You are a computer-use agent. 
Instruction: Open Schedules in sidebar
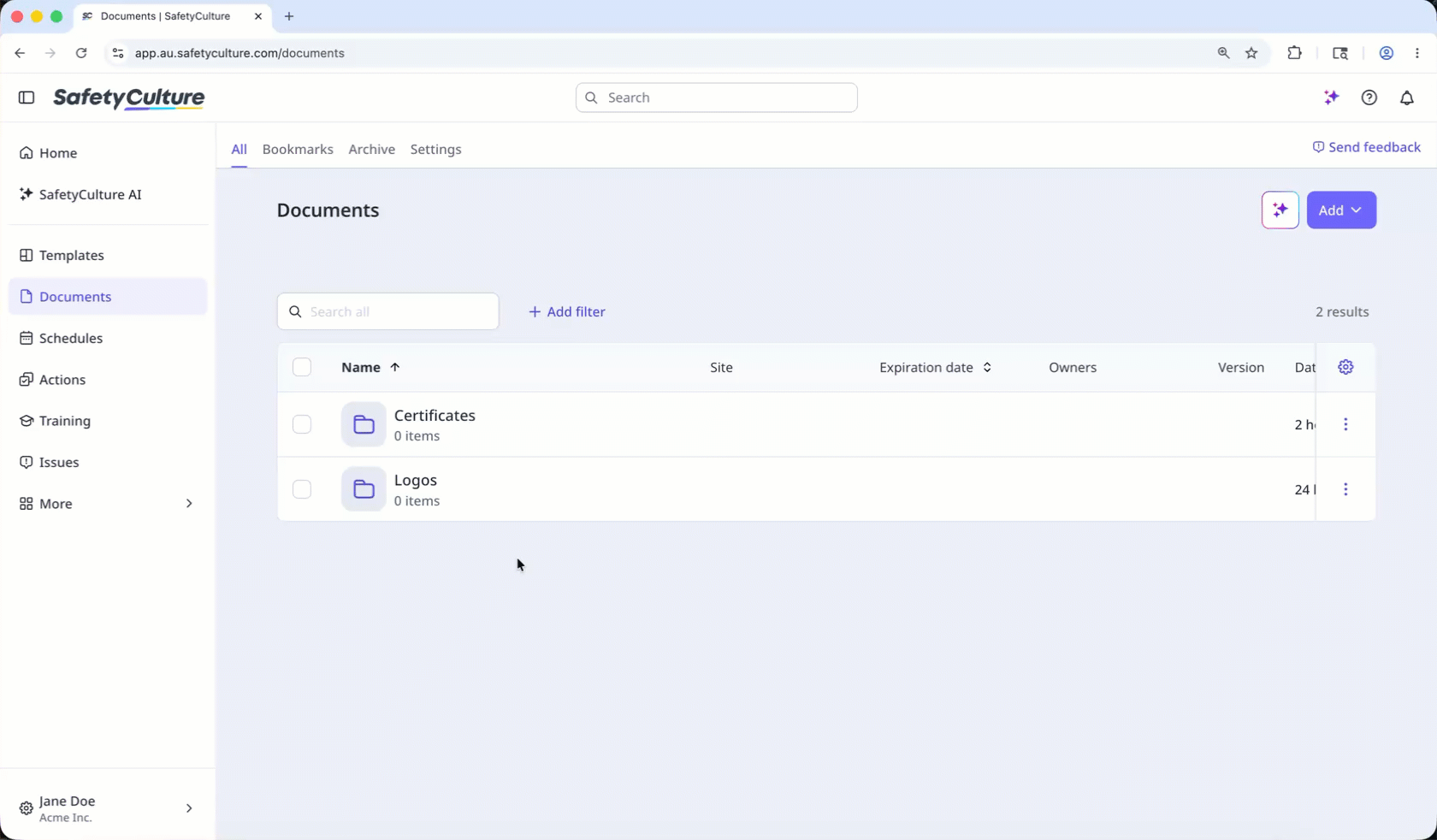pos(108,338)
